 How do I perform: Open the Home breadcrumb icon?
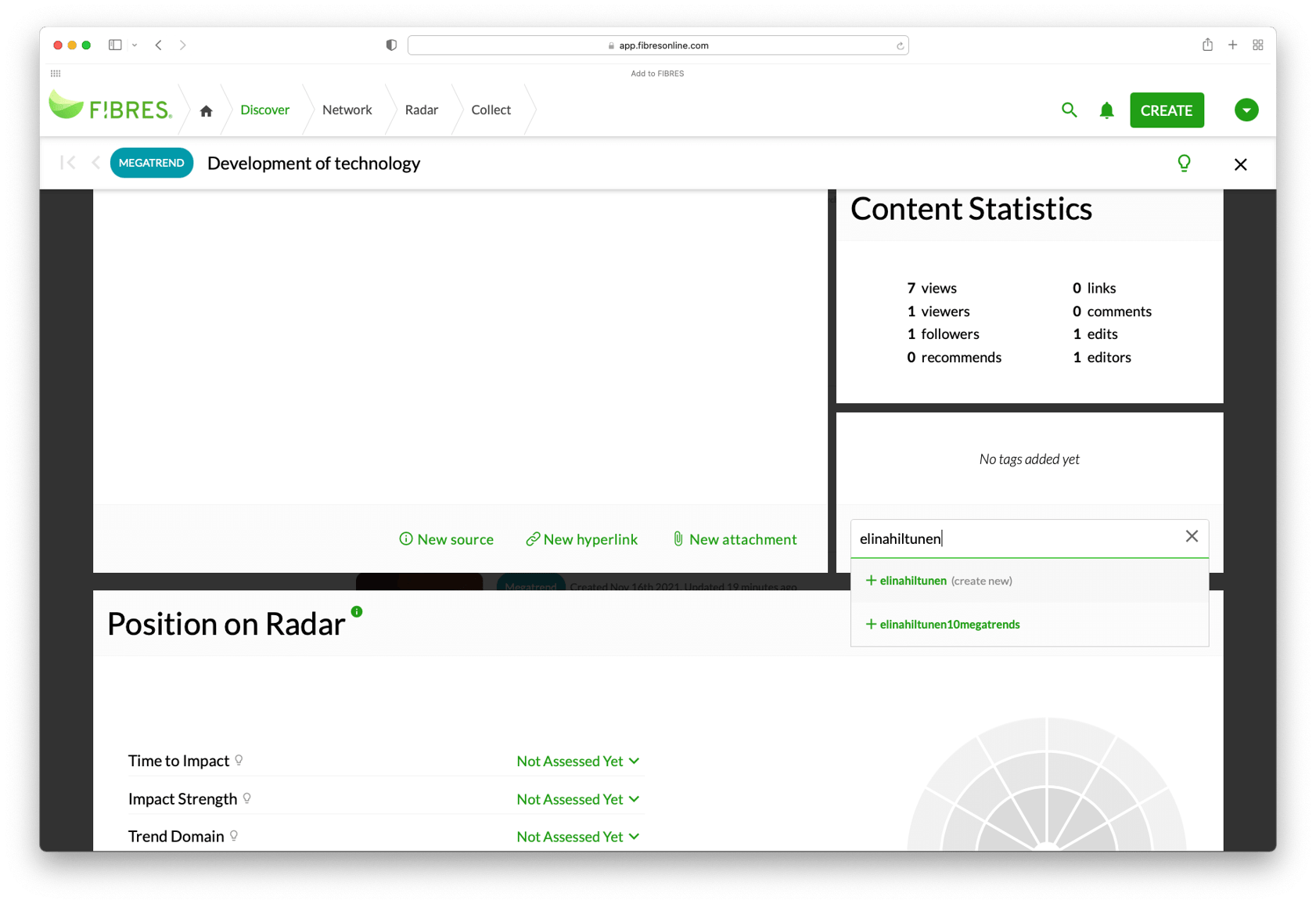coord(206,110)
